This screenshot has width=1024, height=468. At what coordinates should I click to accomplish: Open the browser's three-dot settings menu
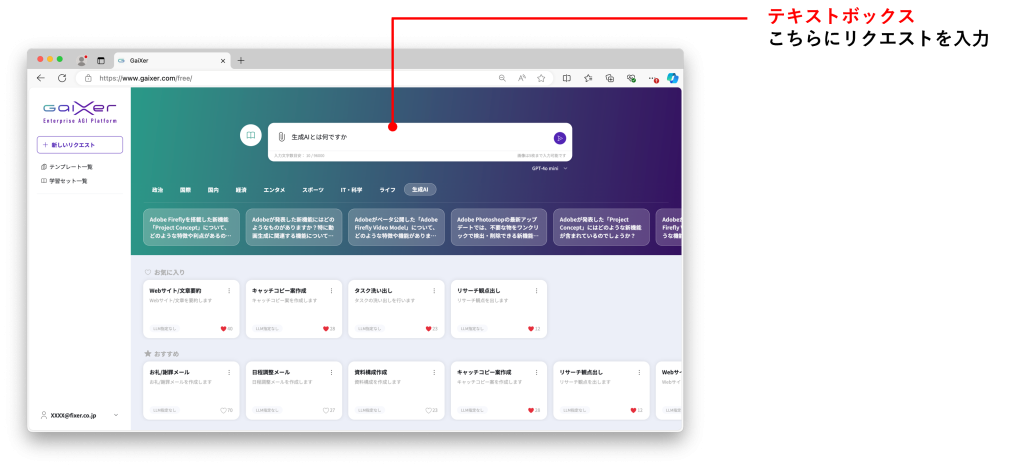coord(652,78)
